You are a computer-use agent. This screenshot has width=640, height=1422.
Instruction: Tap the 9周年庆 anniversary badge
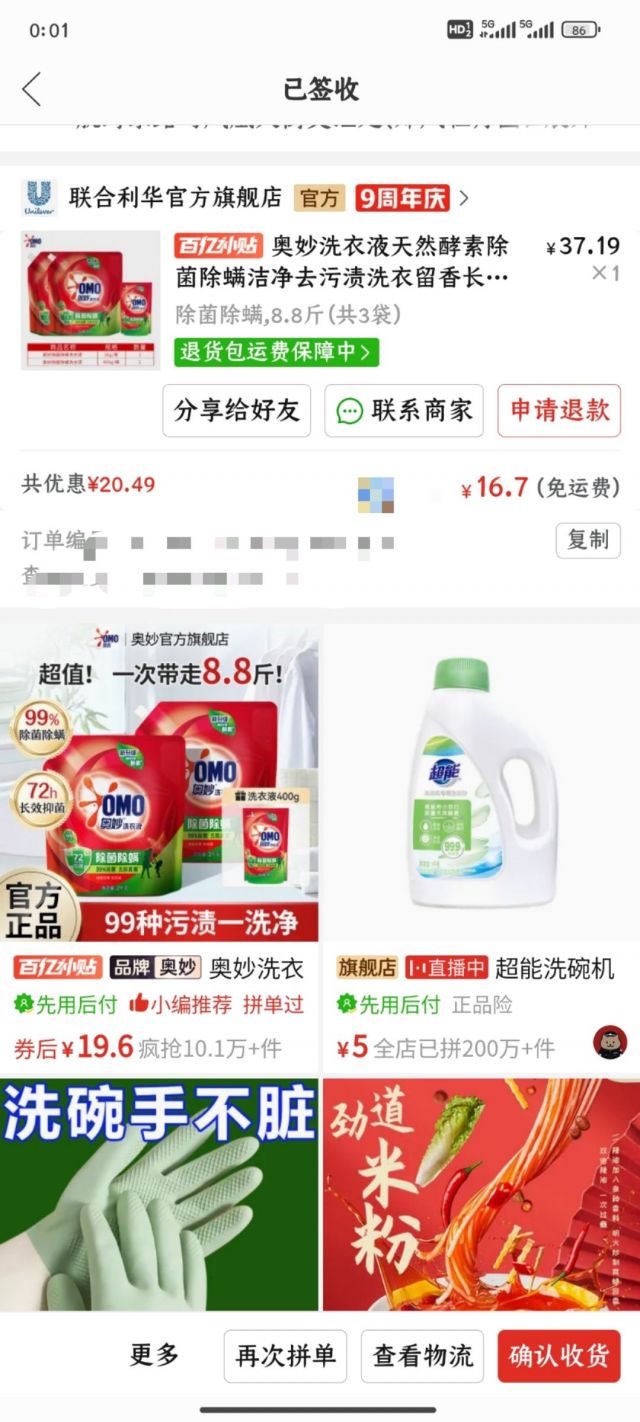pos(402,198)
